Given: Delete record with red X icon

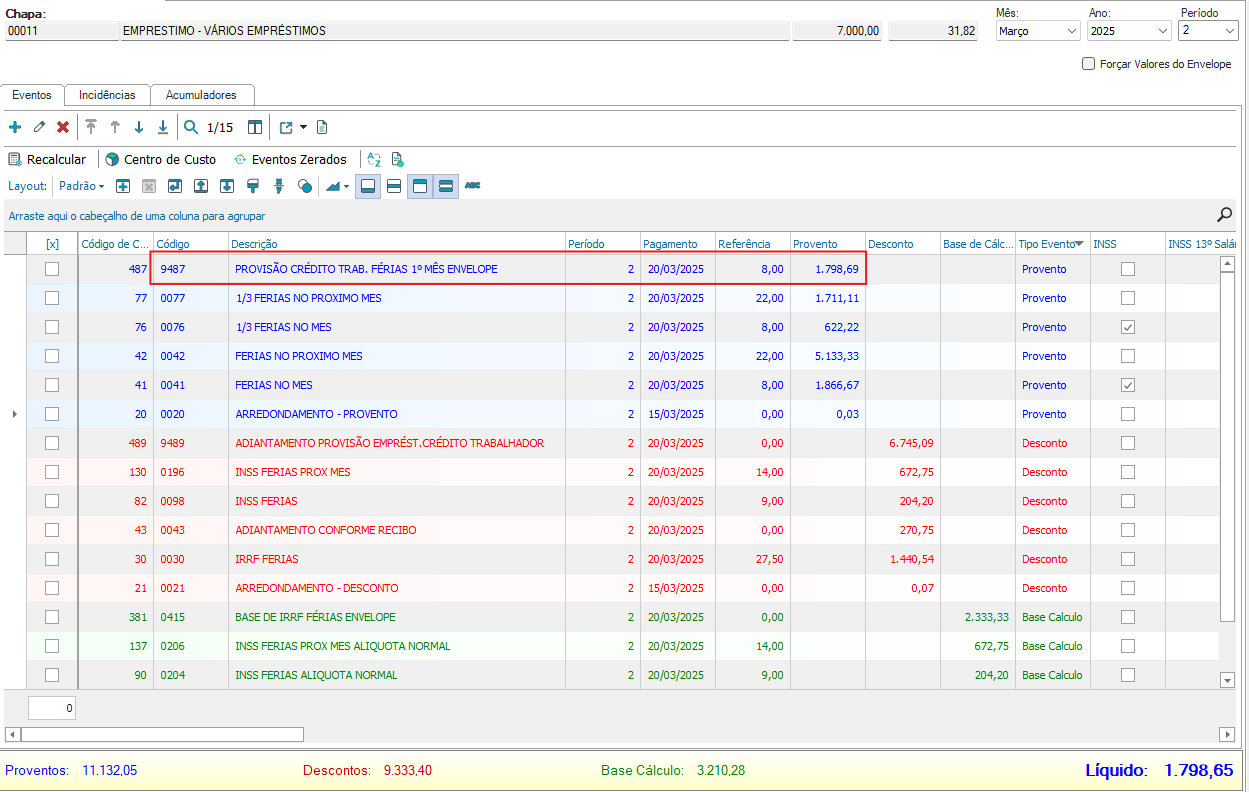Looking at the screenshot, I should [63, 127].
